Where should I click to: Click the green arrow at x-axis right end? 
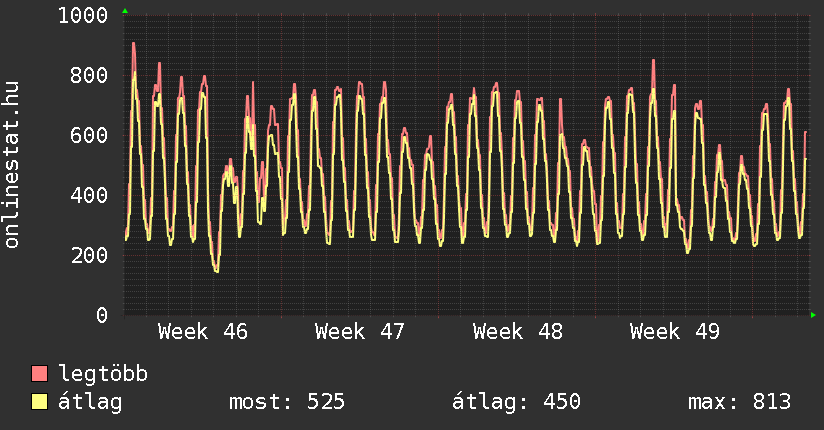coord(814,315)
